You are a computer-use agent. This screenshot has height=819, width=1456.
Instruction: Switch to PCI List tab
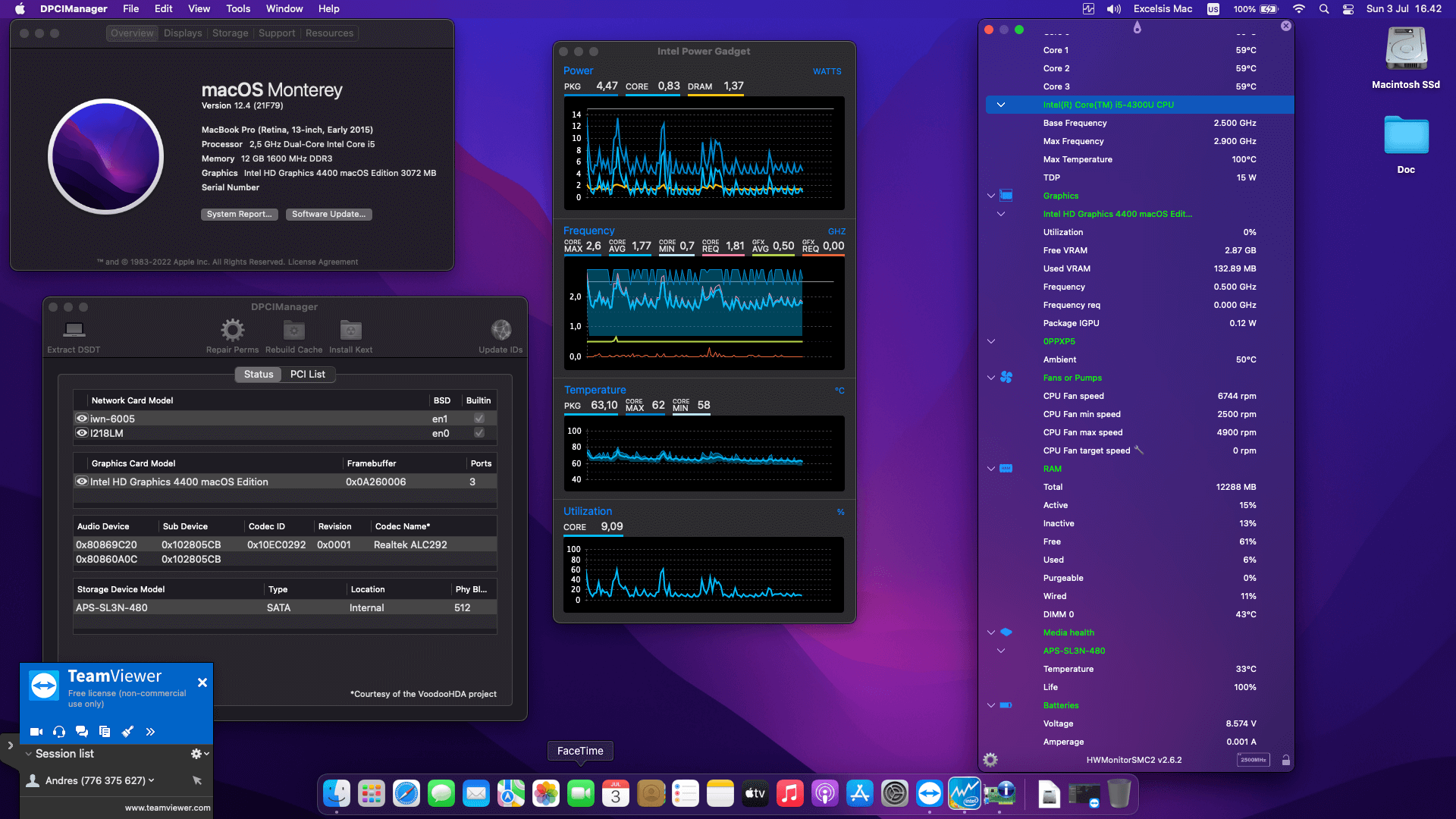[x=307, y=375]
